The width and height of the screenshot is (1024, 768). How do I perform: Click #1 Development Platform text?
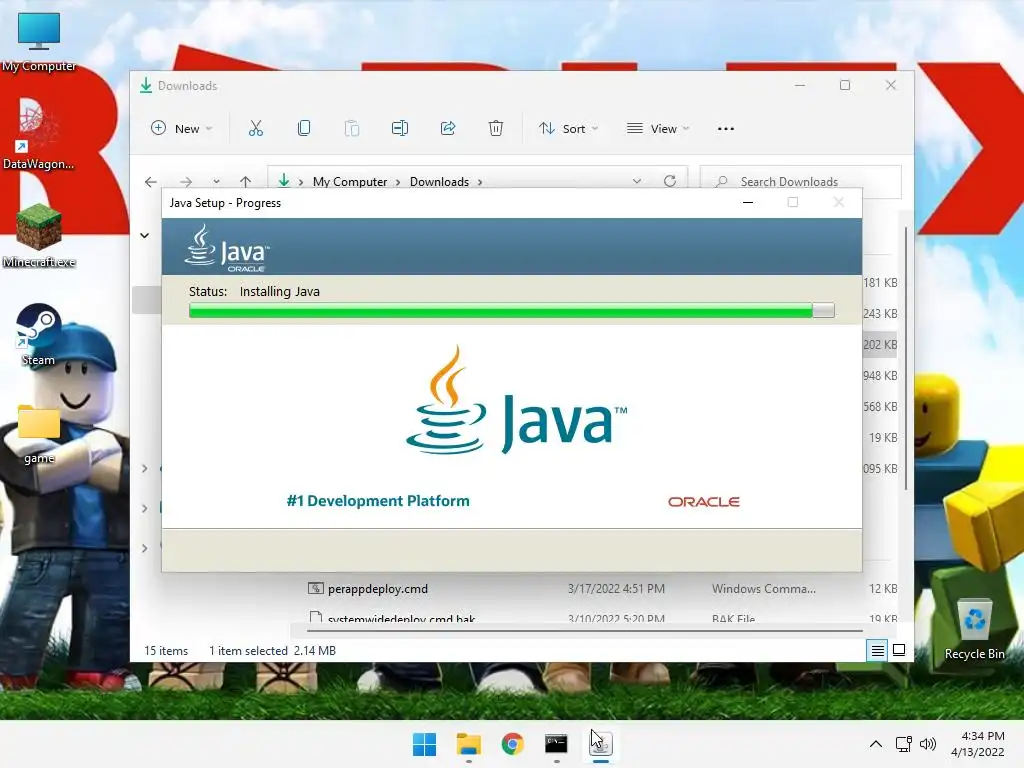378,501
